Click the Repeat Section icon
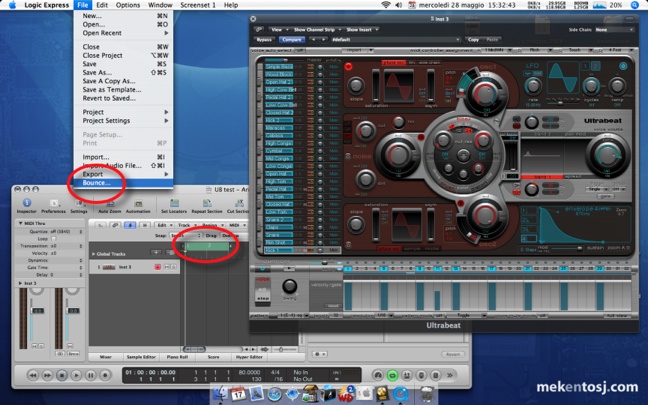Viewport: 648px width, 405px height. coord(207,205)
